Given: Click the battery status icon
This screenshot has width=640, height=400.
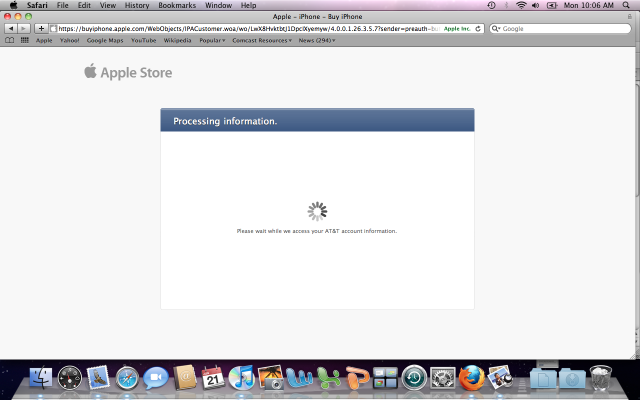Looking at the screenshot, I should coord(552,5).
